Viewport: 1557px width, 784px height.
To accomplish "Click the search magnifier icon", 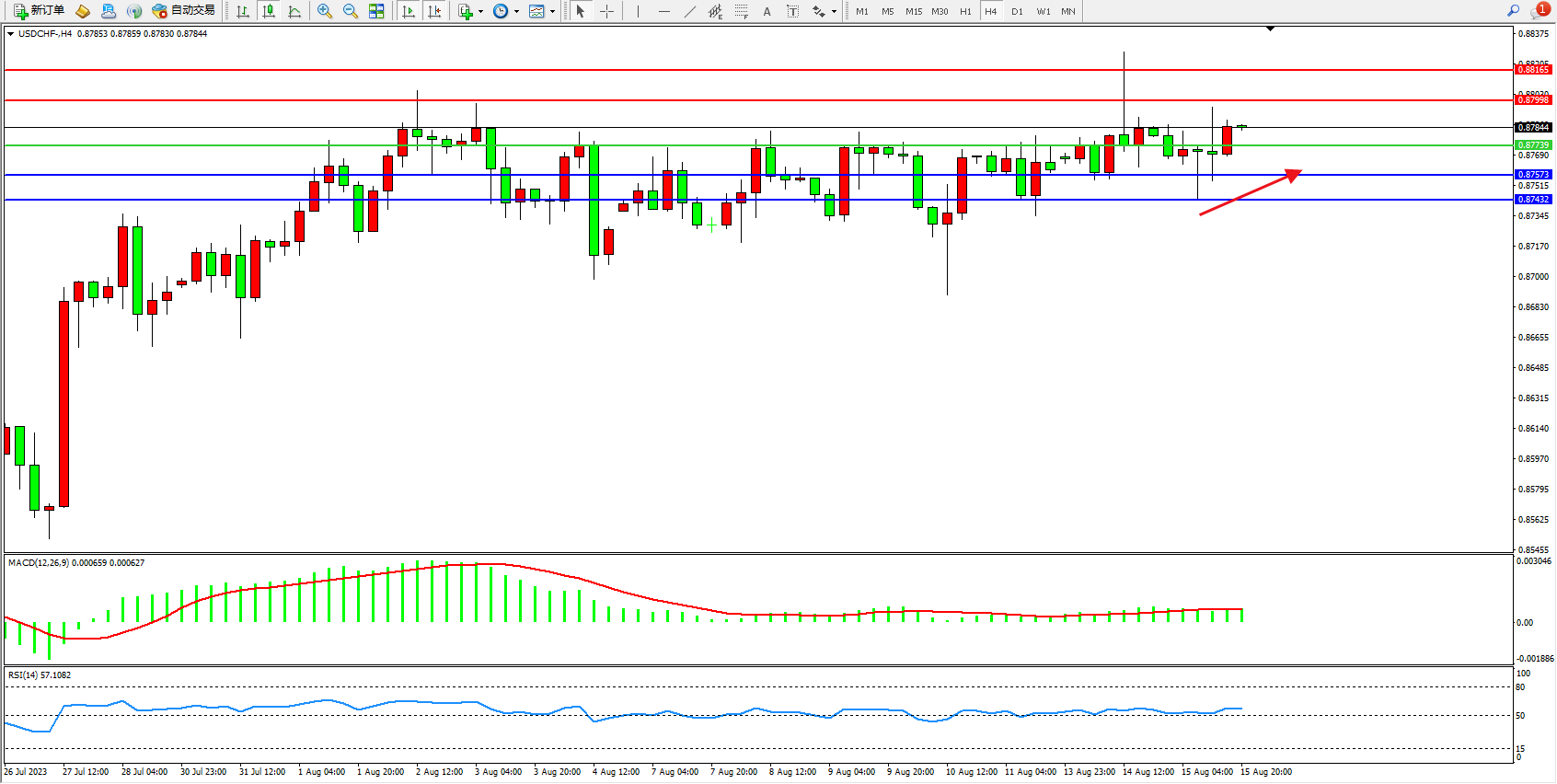I will pyautogui.click(x=1513, y=11).
